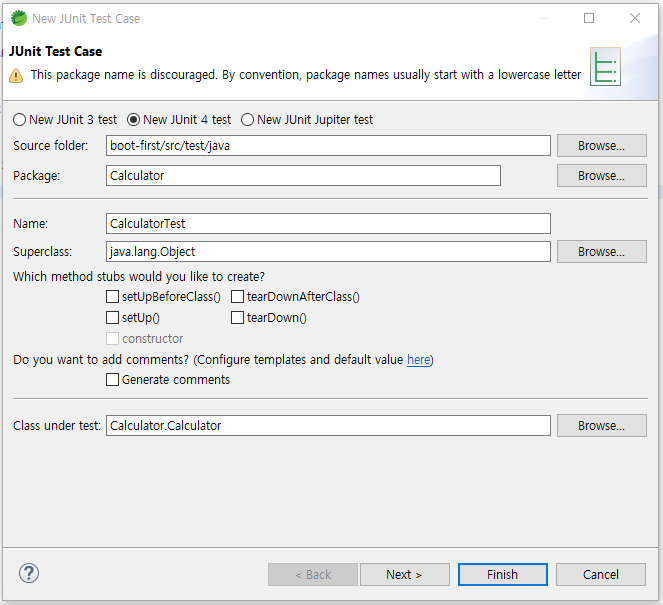
Task: Click the 'Do you want to add comments?' text
Action: (x=101, y=360)
